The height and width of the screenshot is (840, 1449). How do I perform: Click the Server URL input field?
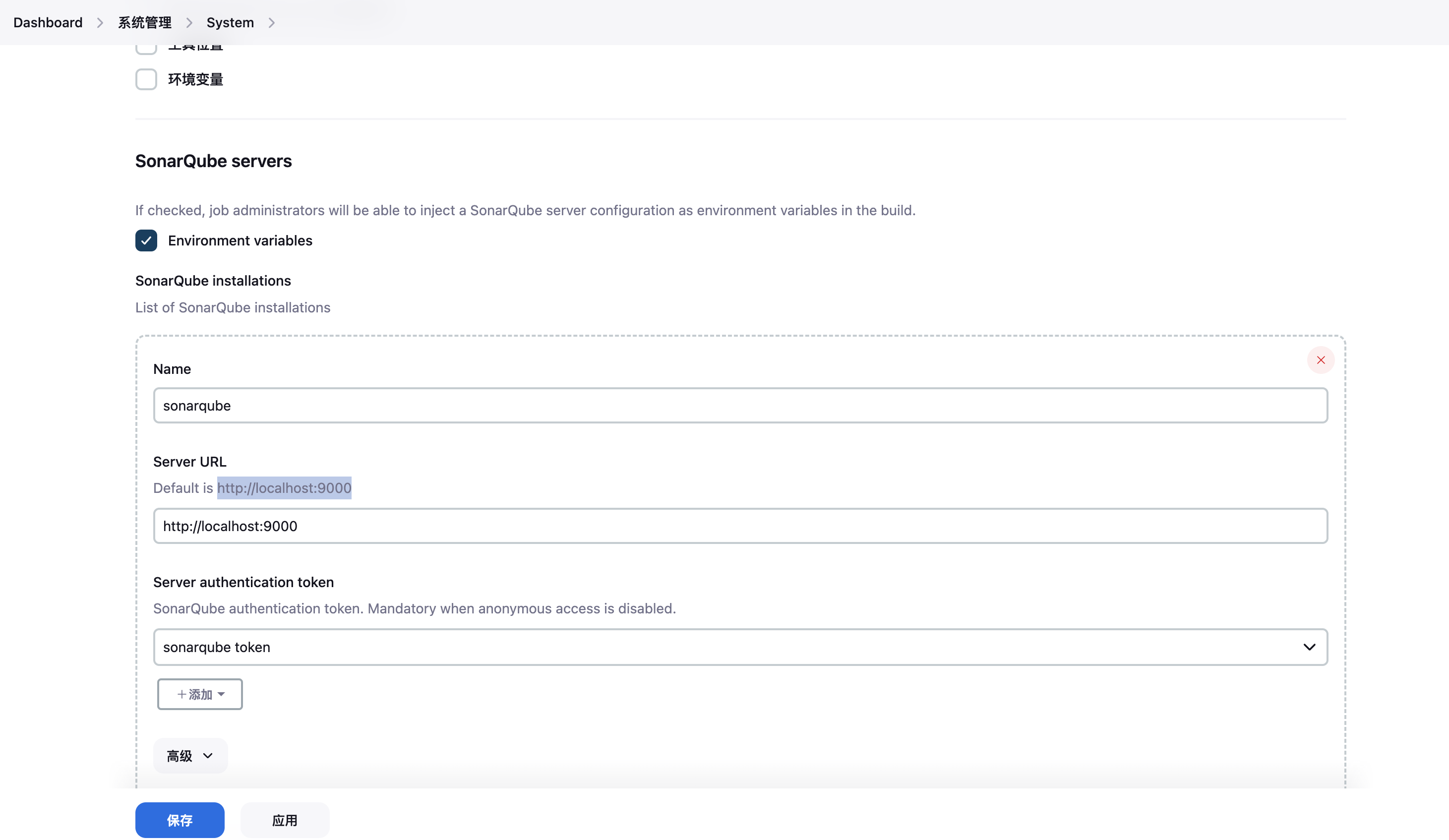pos(740,525)
